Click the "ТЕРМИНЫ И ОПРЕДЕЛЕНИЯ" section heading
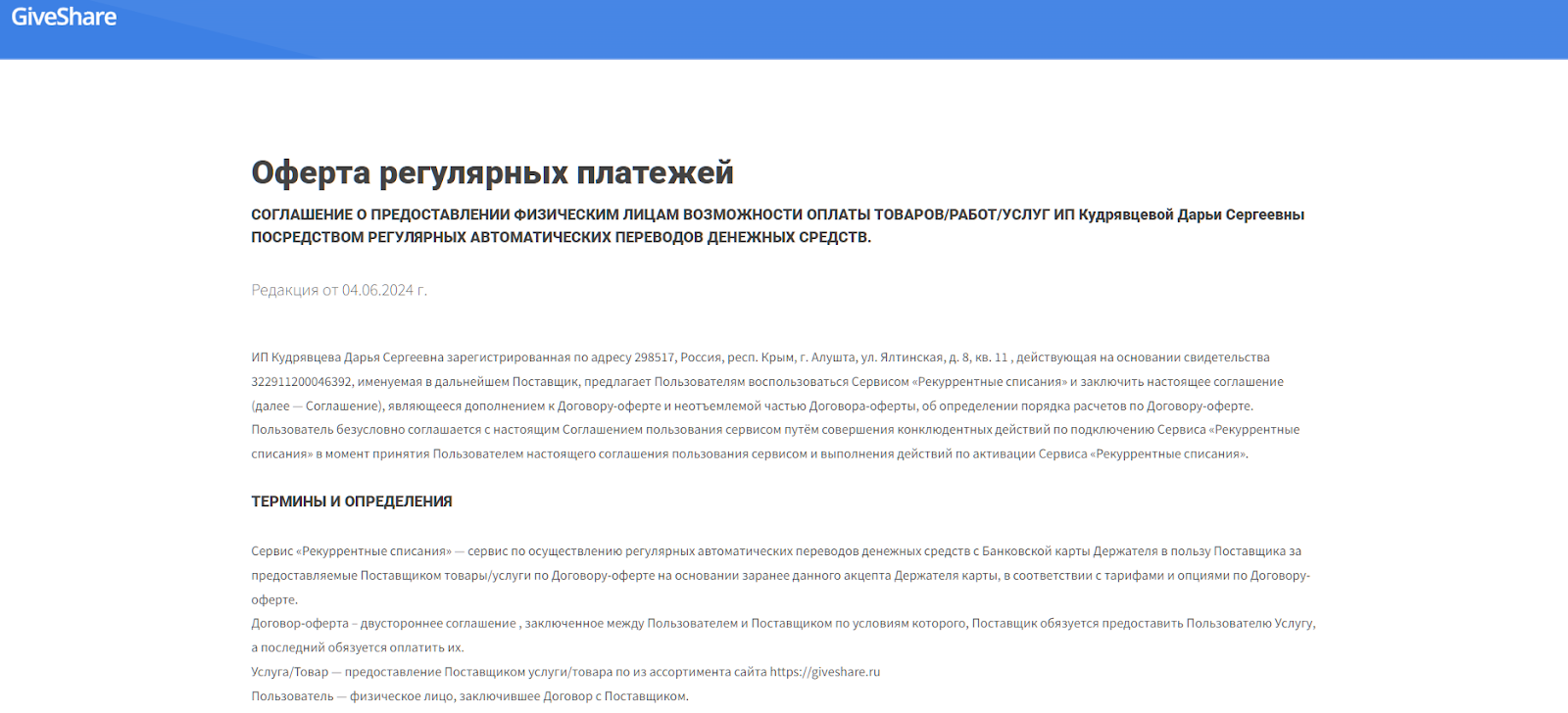The height and width of the screenshot is (713, 1568). tap(351, 501)
